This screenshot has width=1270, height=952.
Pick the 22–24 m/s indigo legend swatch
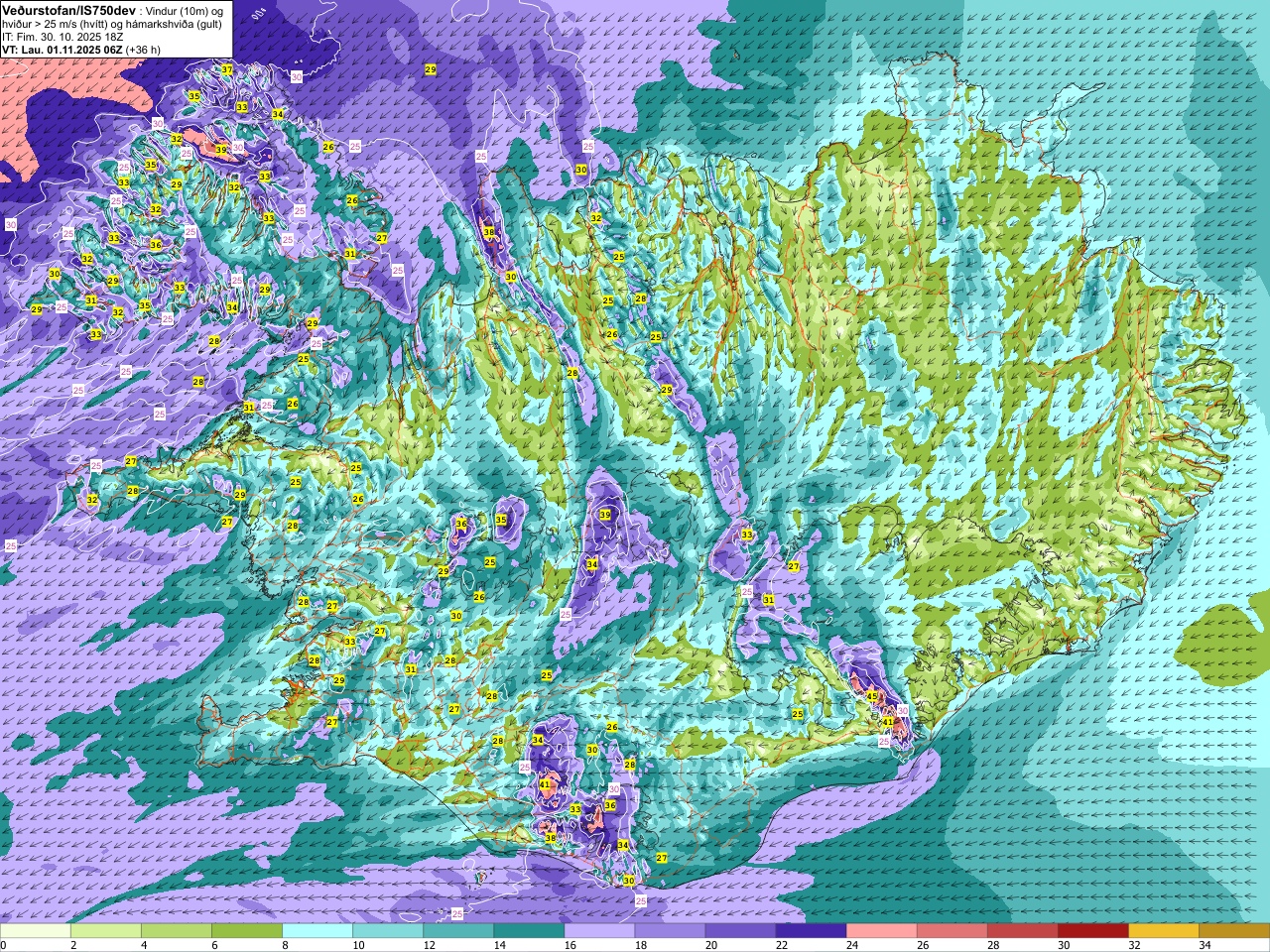click(x=811, y=931)
